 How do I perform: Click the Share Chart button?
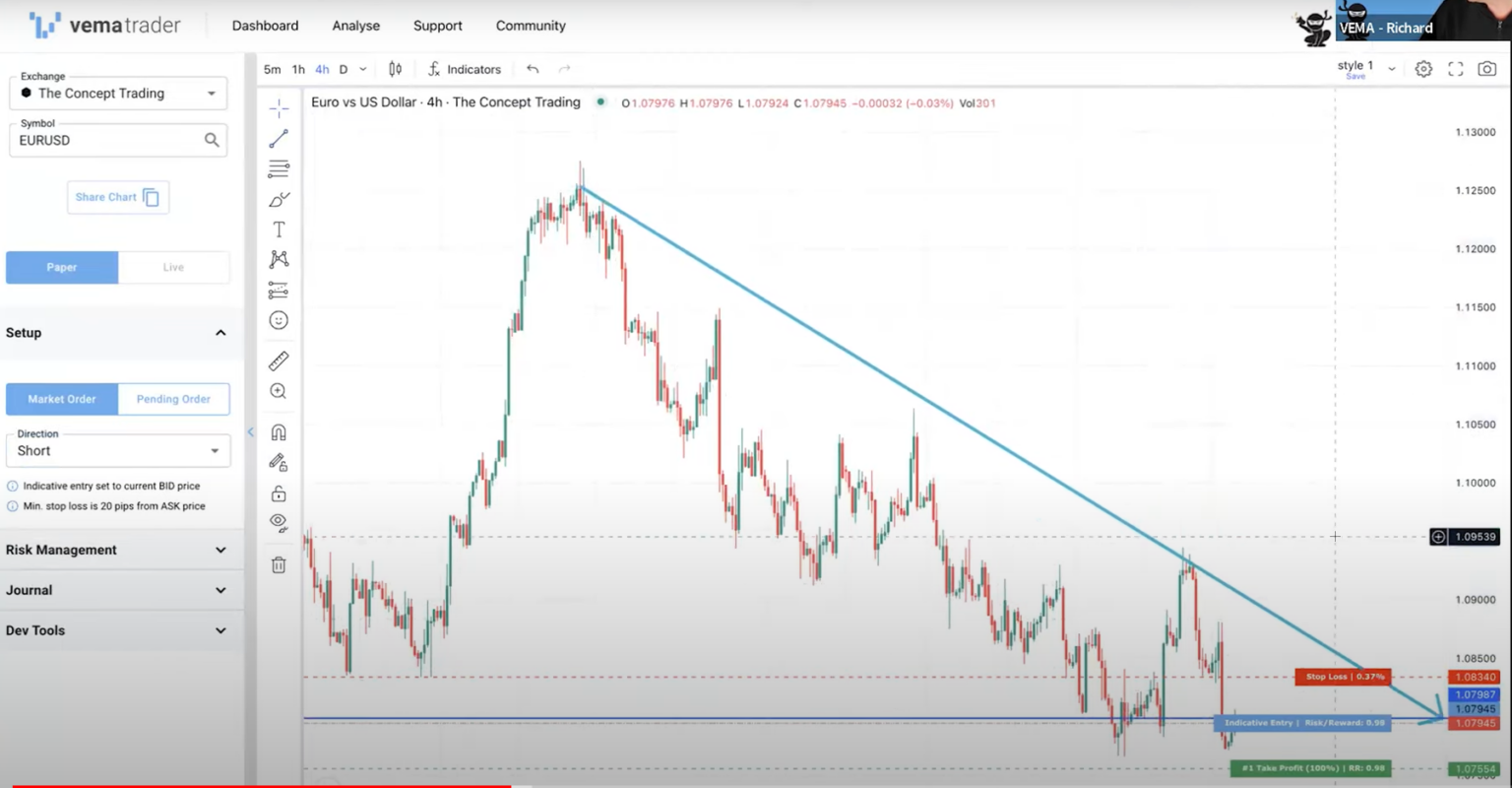pos(117,197)
